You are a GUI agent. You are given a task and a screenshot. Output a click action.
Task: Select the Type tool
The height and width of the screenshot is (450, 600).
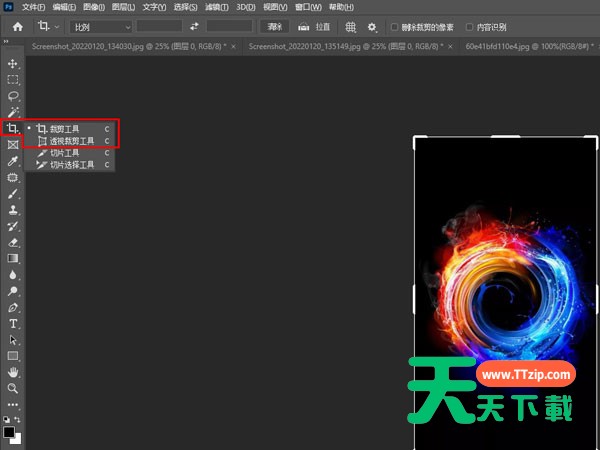(x=13, y=324)
